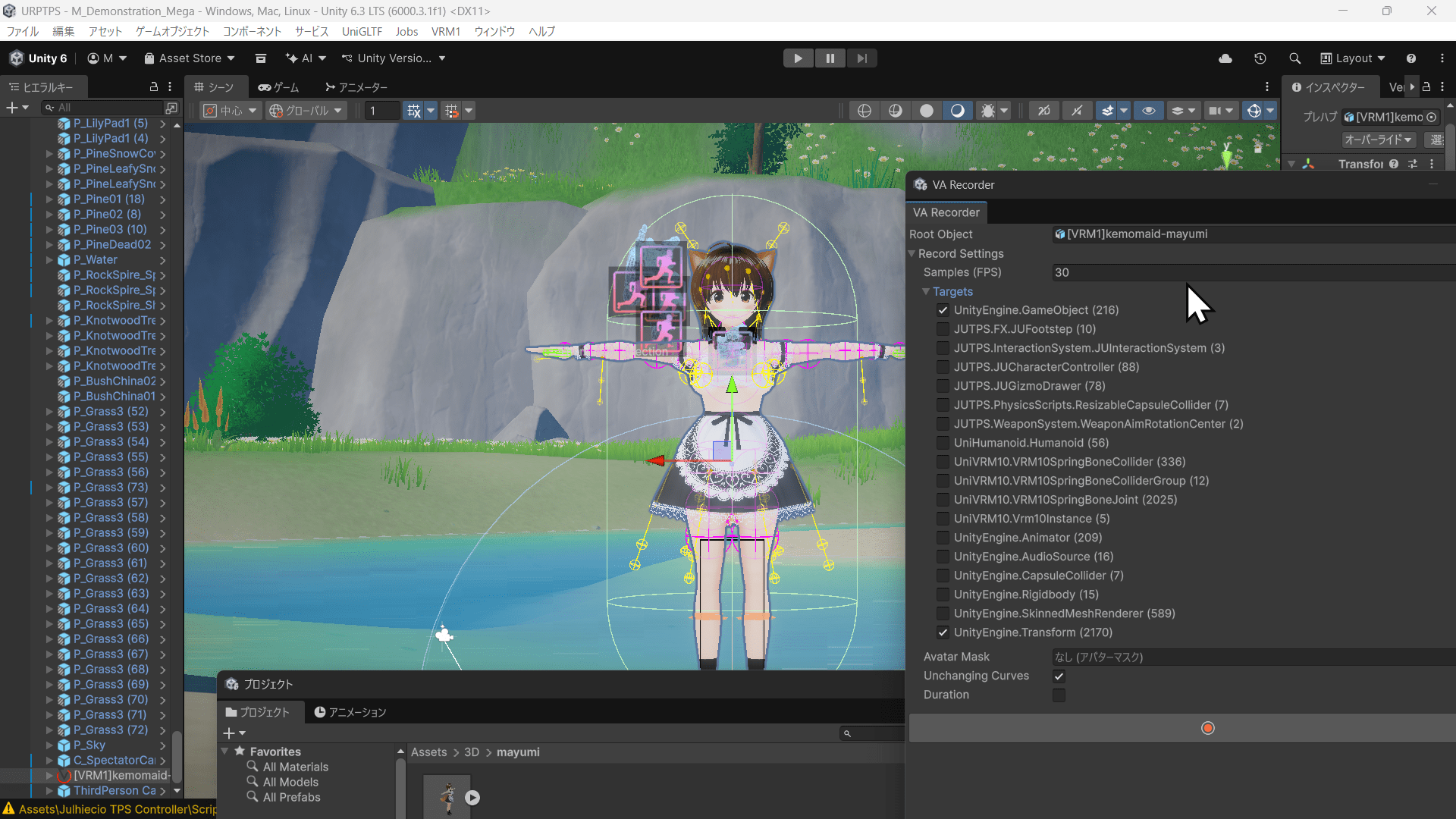Viewport: 1456px width, 819px height.
Task: Check JUTPS.FX.JUFootstep (10) target
Action: (x=943, y=329)
